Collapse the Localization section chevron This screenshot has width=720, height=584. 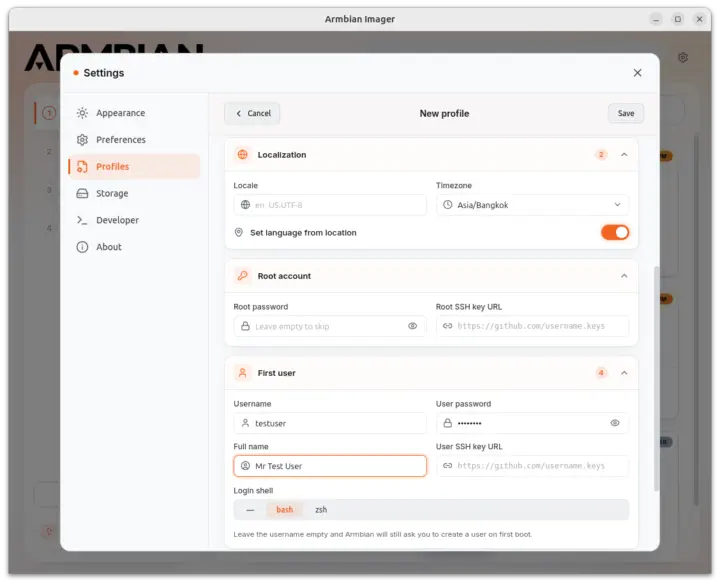pyautogui.click(x=624, y=155)
